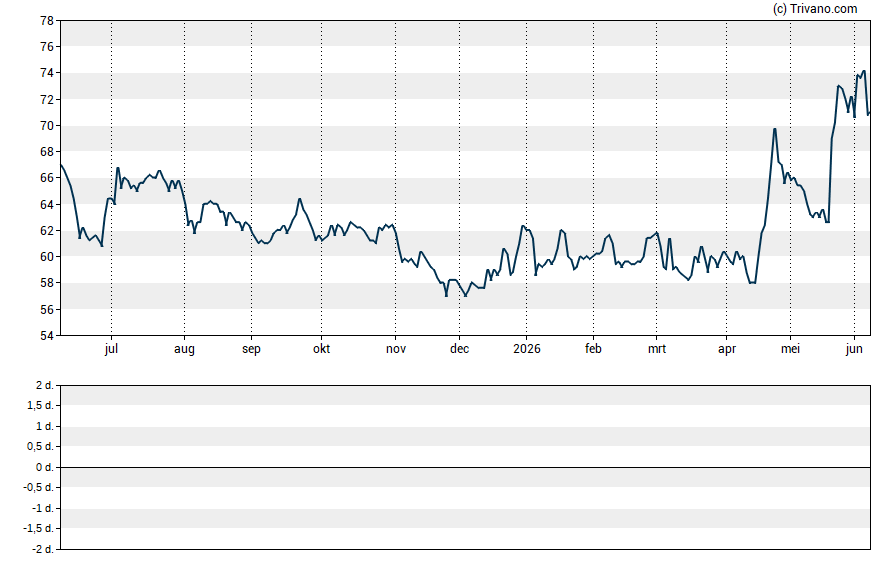Viewport: 888px width, 565px height.
Task: Click the 'dec' month label
Action: 459,349
